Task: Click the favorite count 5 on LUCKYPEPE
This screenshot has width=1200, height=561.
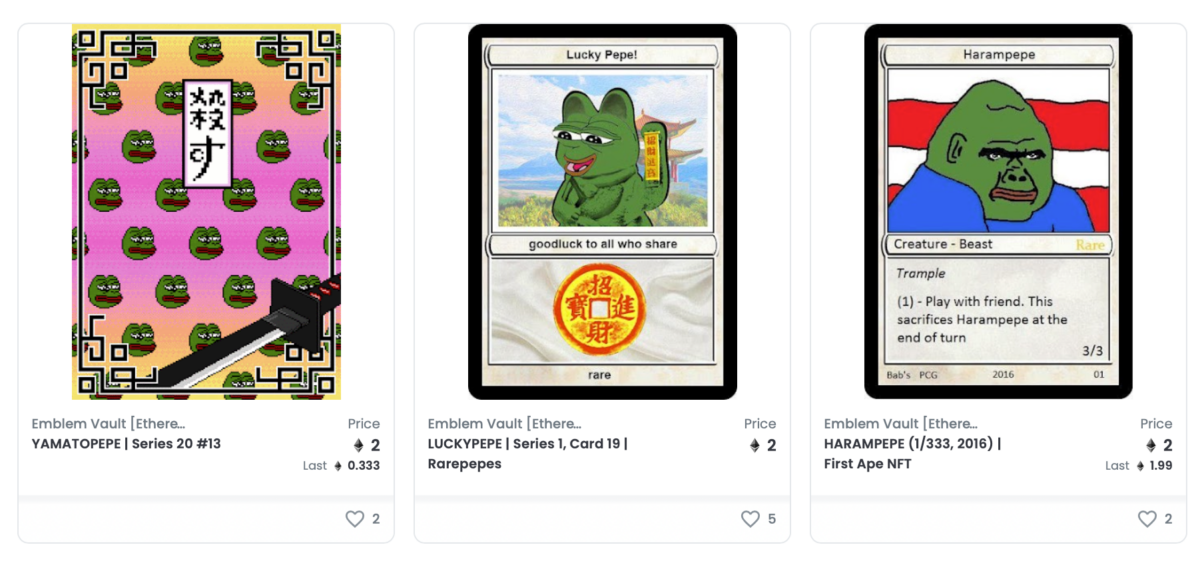Action: 772,519
